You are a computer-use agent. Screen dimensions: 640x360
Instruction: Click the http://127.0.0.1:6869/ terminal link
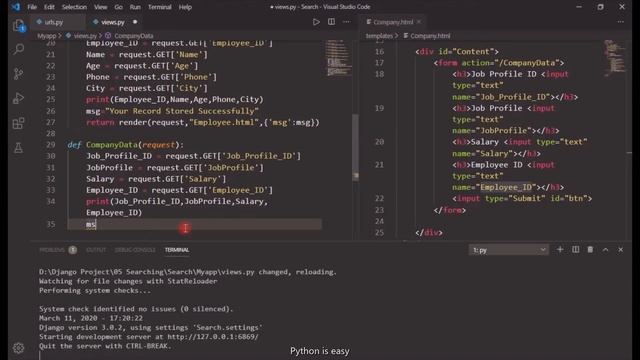pyautogui.click(x=213, y=337)
